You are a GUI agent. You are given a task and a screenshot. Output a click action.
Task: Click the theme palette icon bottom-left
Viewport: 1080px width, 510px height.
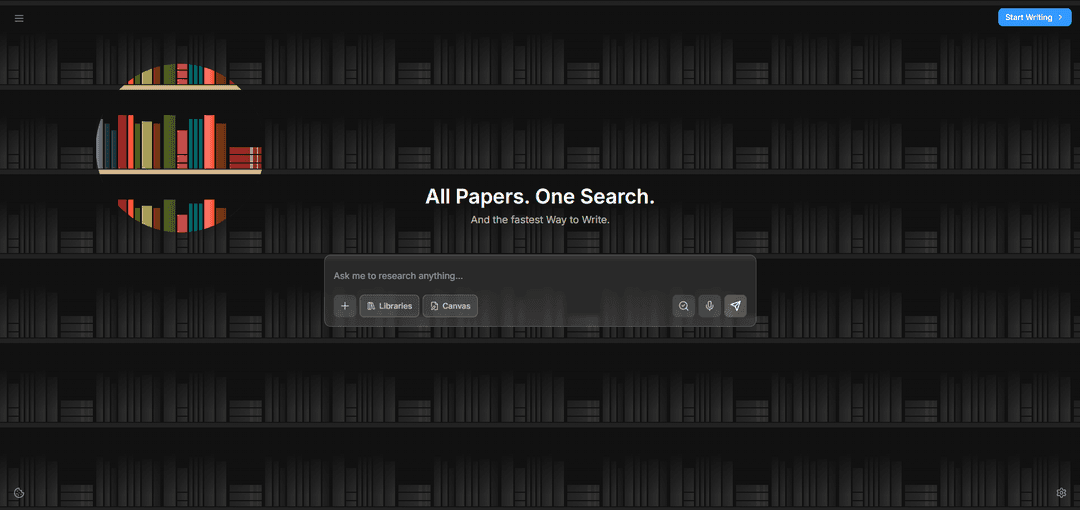point(19,493)
